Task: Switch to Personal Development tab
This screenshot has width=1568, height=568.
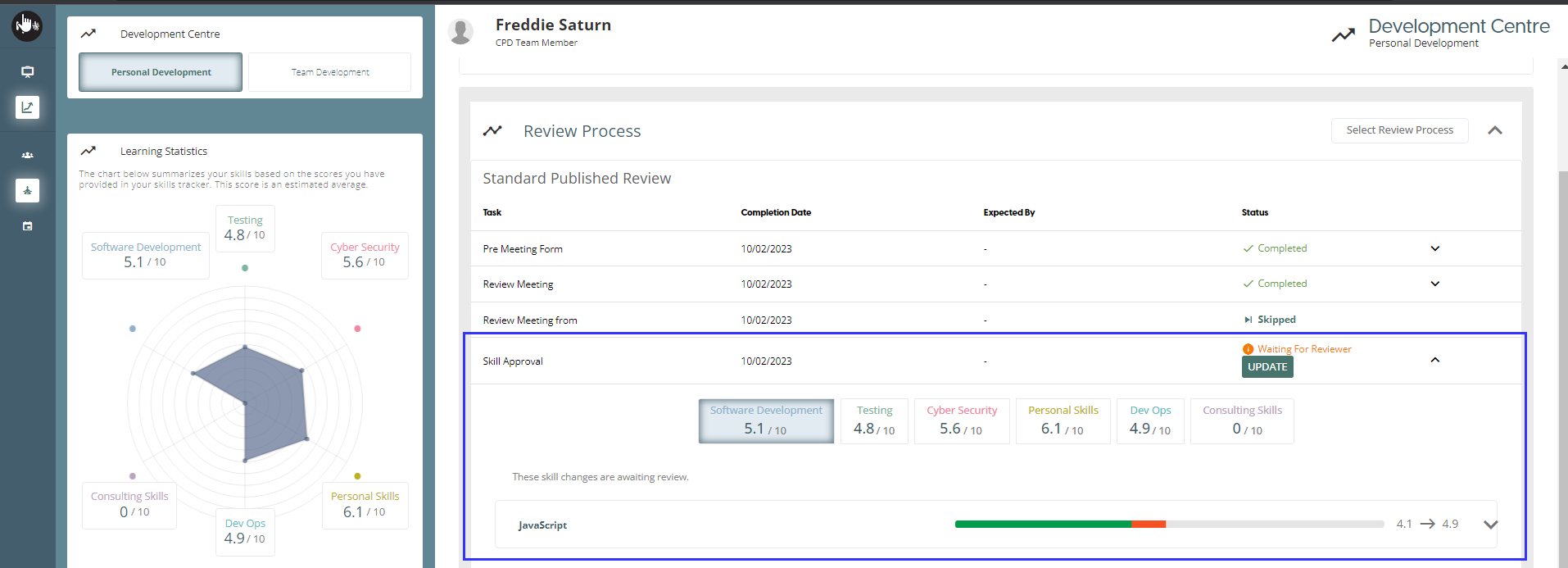Action: pyautogui.click(x=161, y=72)
